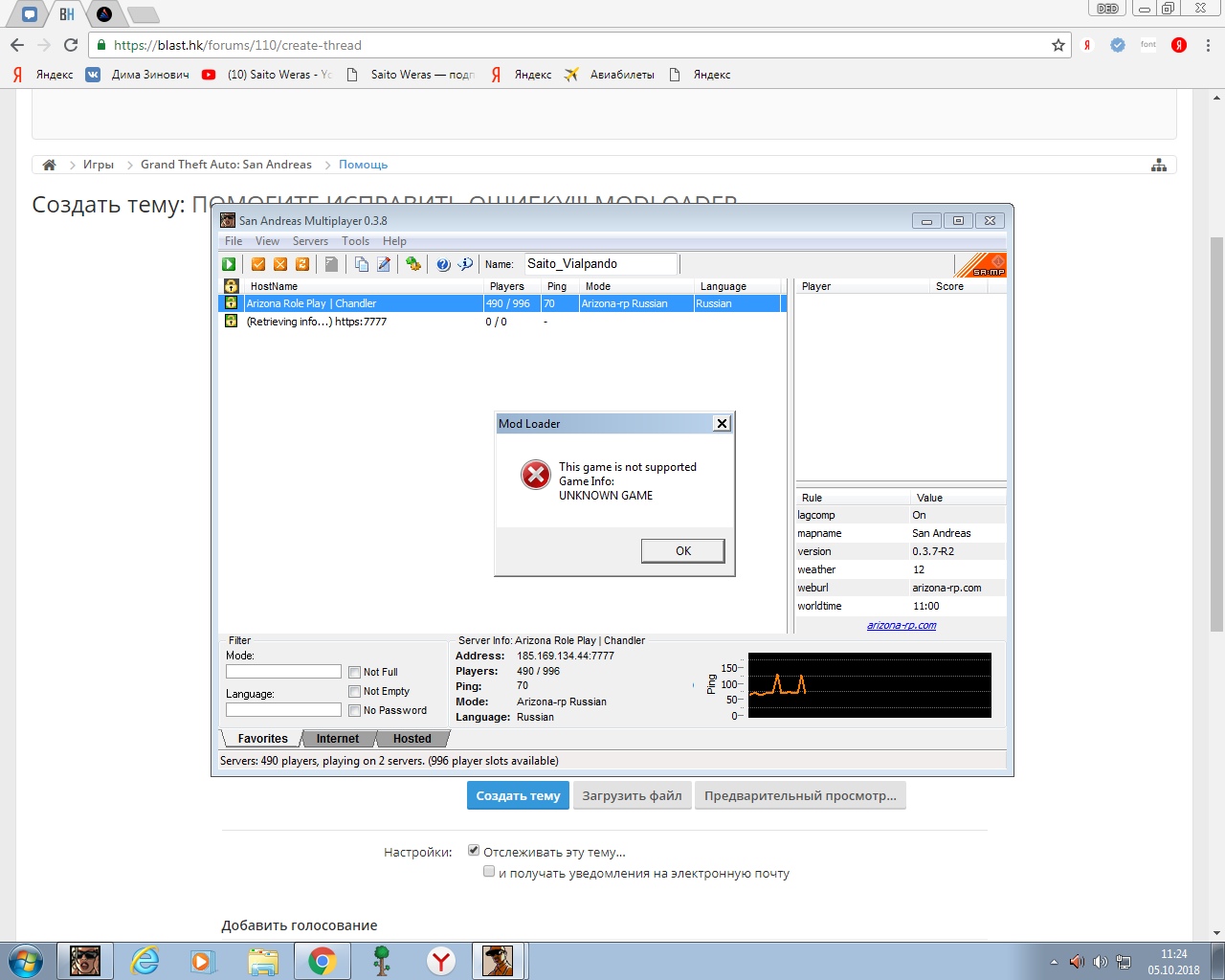Open the arizona-rp.com link

[x=902, y=625]
